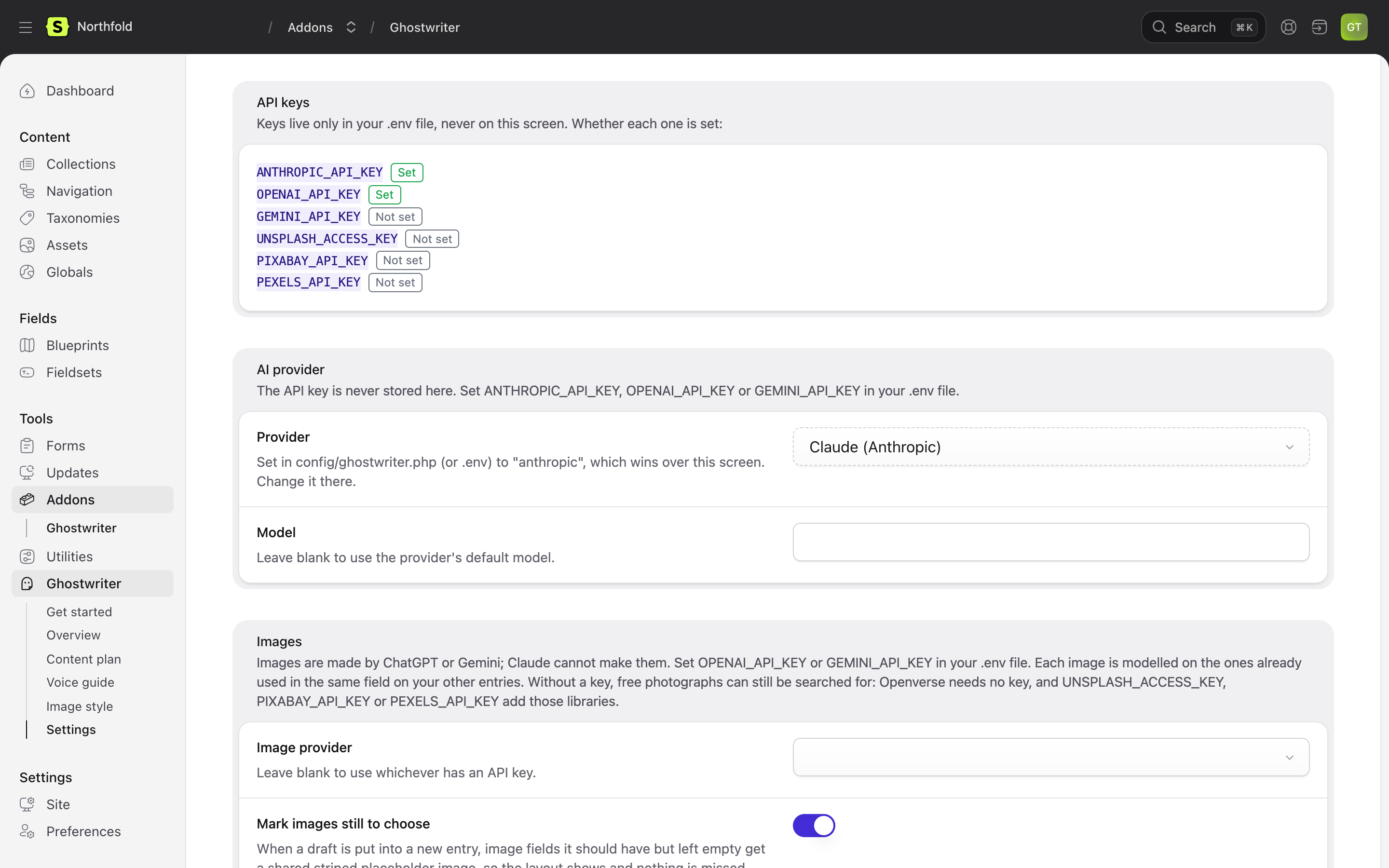
Task: Open the help lifebuoy icon in header
Action: (1288, 27)
